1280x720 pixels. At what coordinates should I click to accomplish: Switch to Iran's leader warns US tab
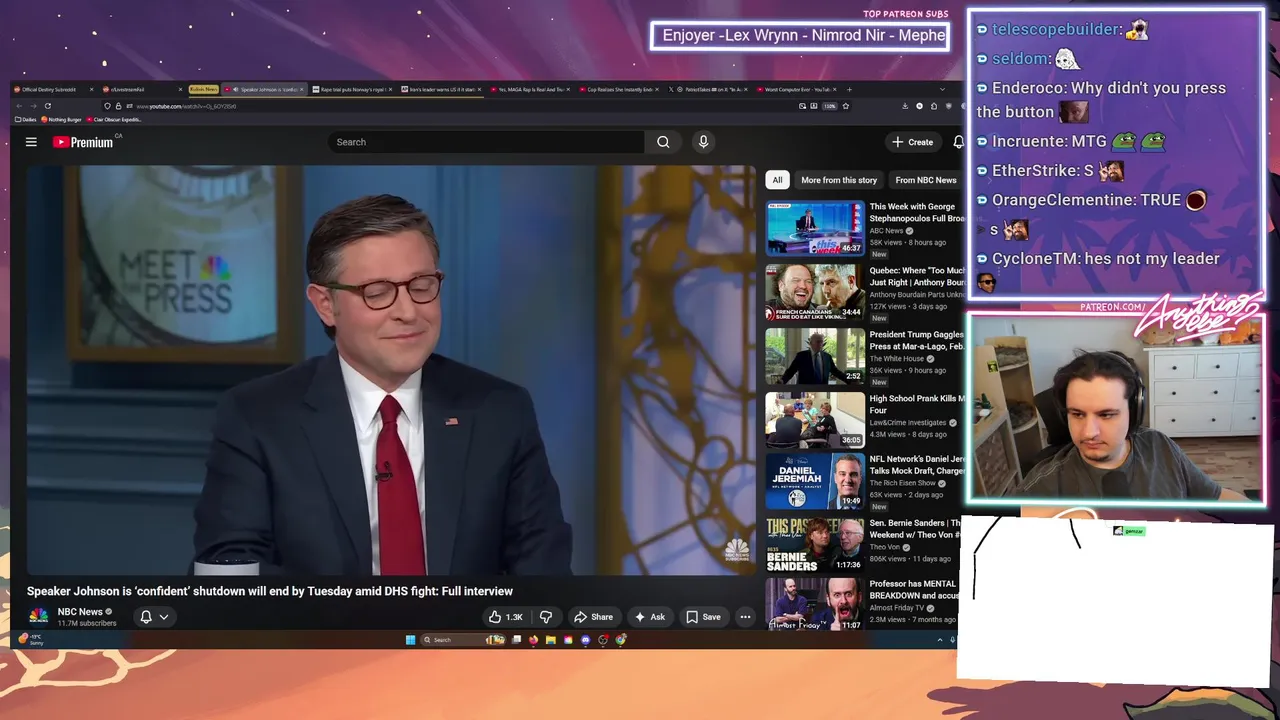point(440,89)
